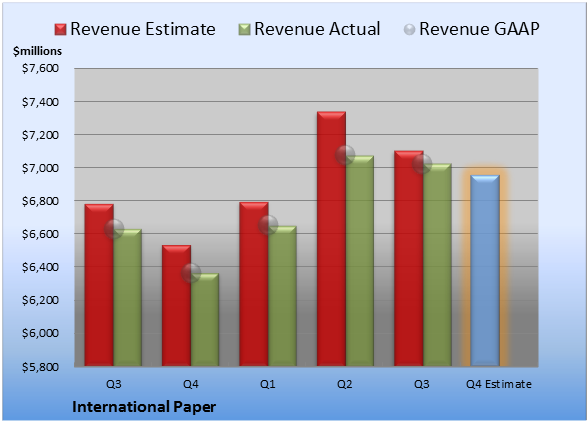Click the '$7,400' axis value

point(40,102)
